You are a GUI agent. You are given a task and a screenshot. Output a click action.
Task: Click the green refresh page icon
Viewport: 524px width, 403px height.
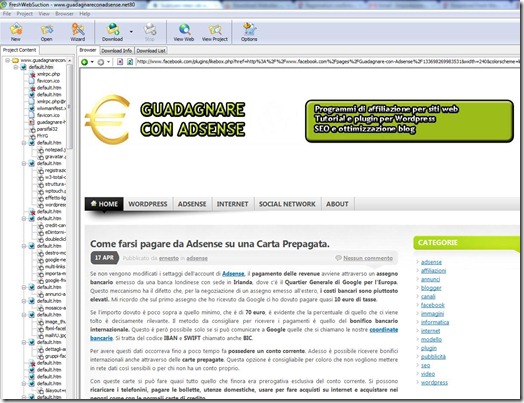(130, 62)
